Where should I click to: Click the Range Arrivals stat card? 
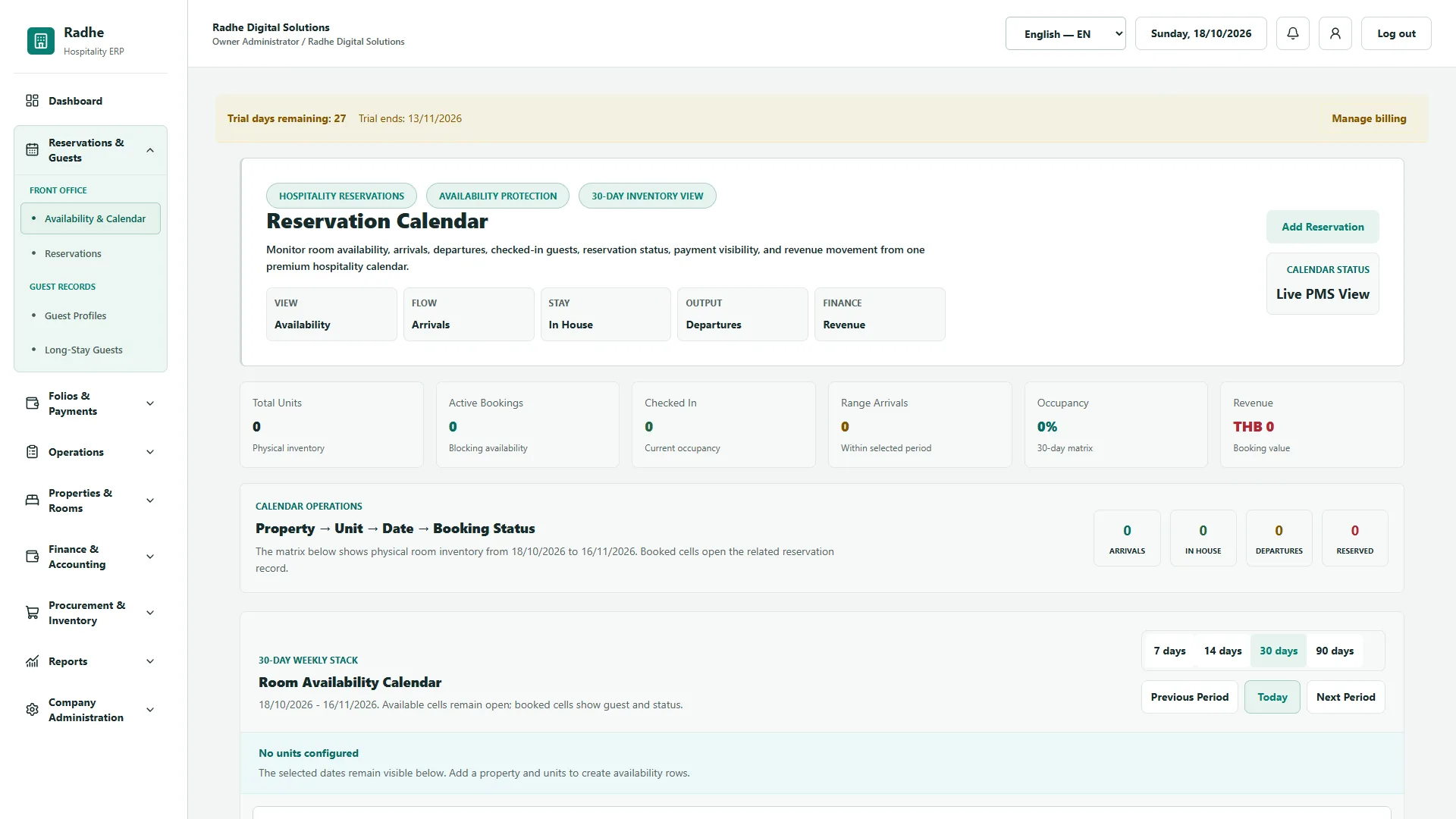tap(920, 425)
